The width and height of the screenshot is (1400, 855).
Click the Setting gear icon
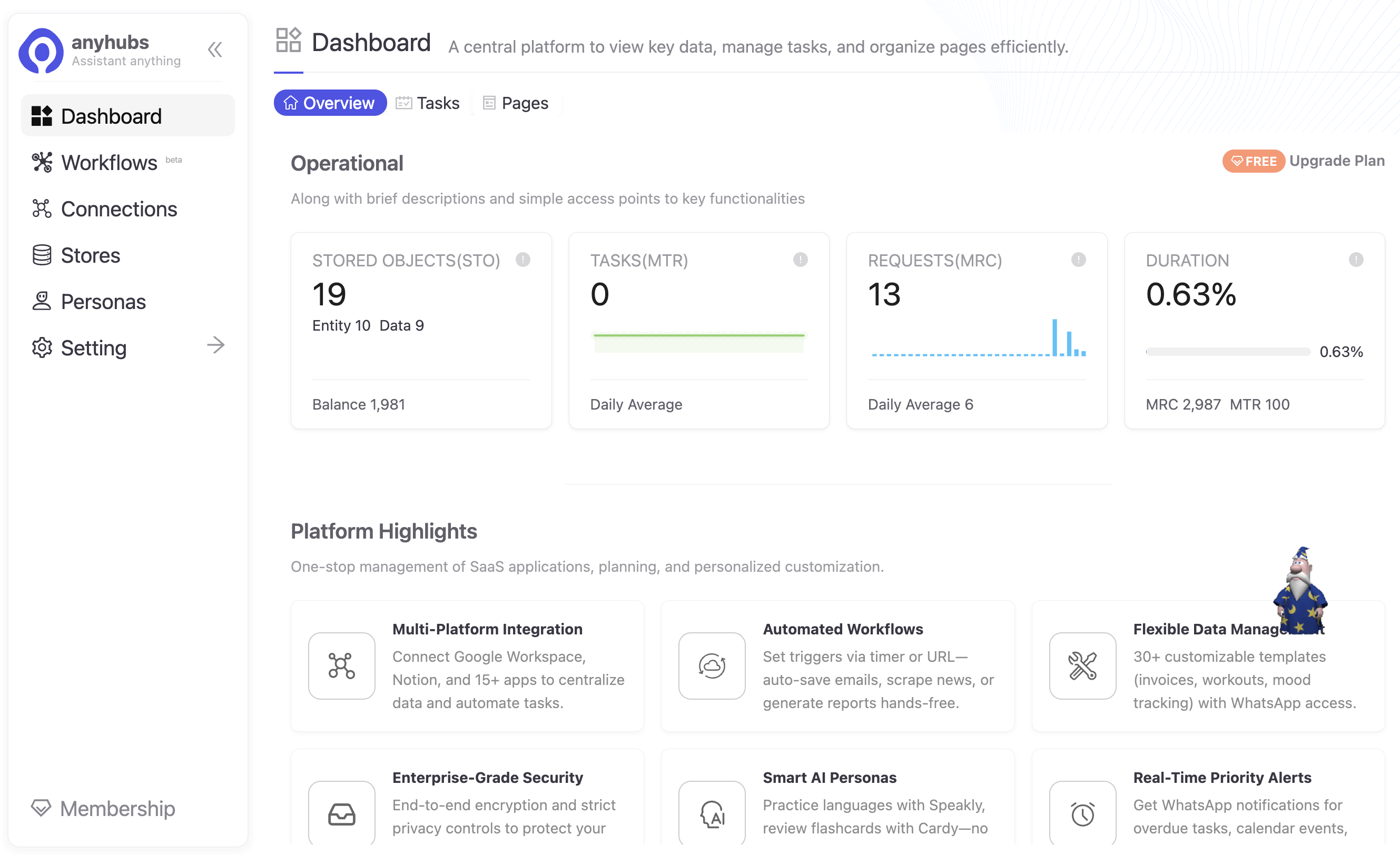pos(42,347)
